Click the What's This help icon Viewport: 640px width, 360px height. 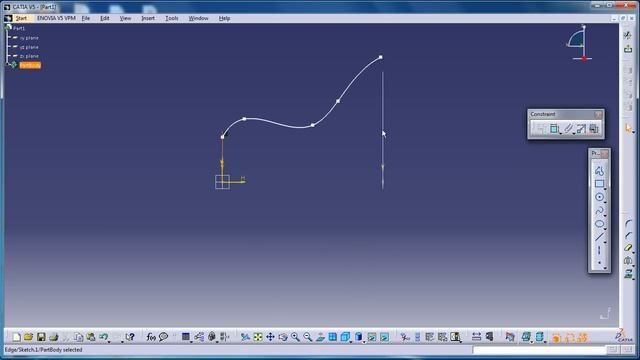click(130, 337)
